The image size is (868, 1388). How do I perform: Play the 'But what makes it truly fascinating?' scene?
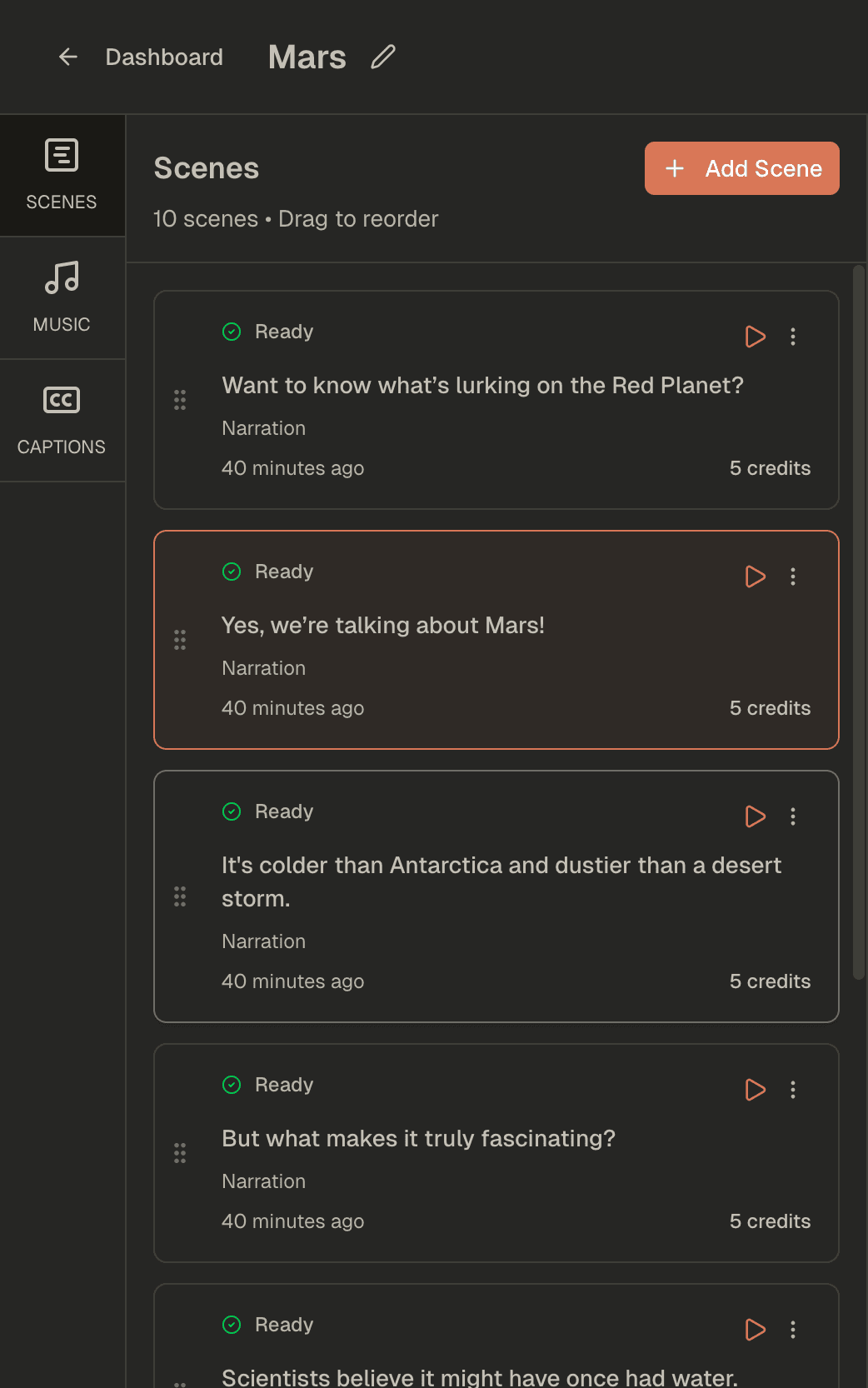[755, 1090]
